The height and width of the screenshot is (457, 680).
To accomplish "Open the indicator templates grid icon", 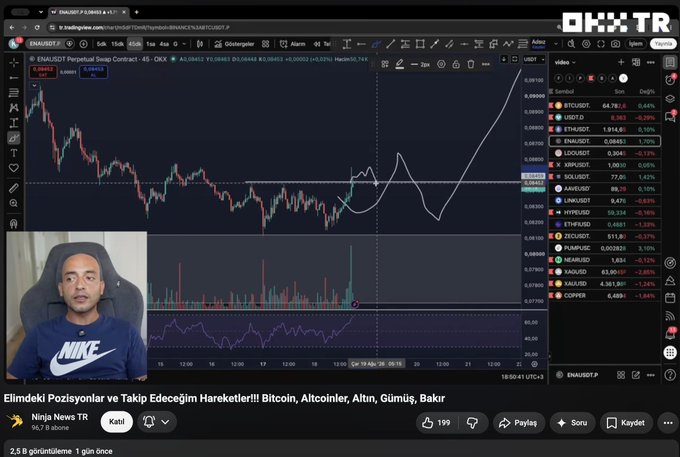I will point(265,44).
